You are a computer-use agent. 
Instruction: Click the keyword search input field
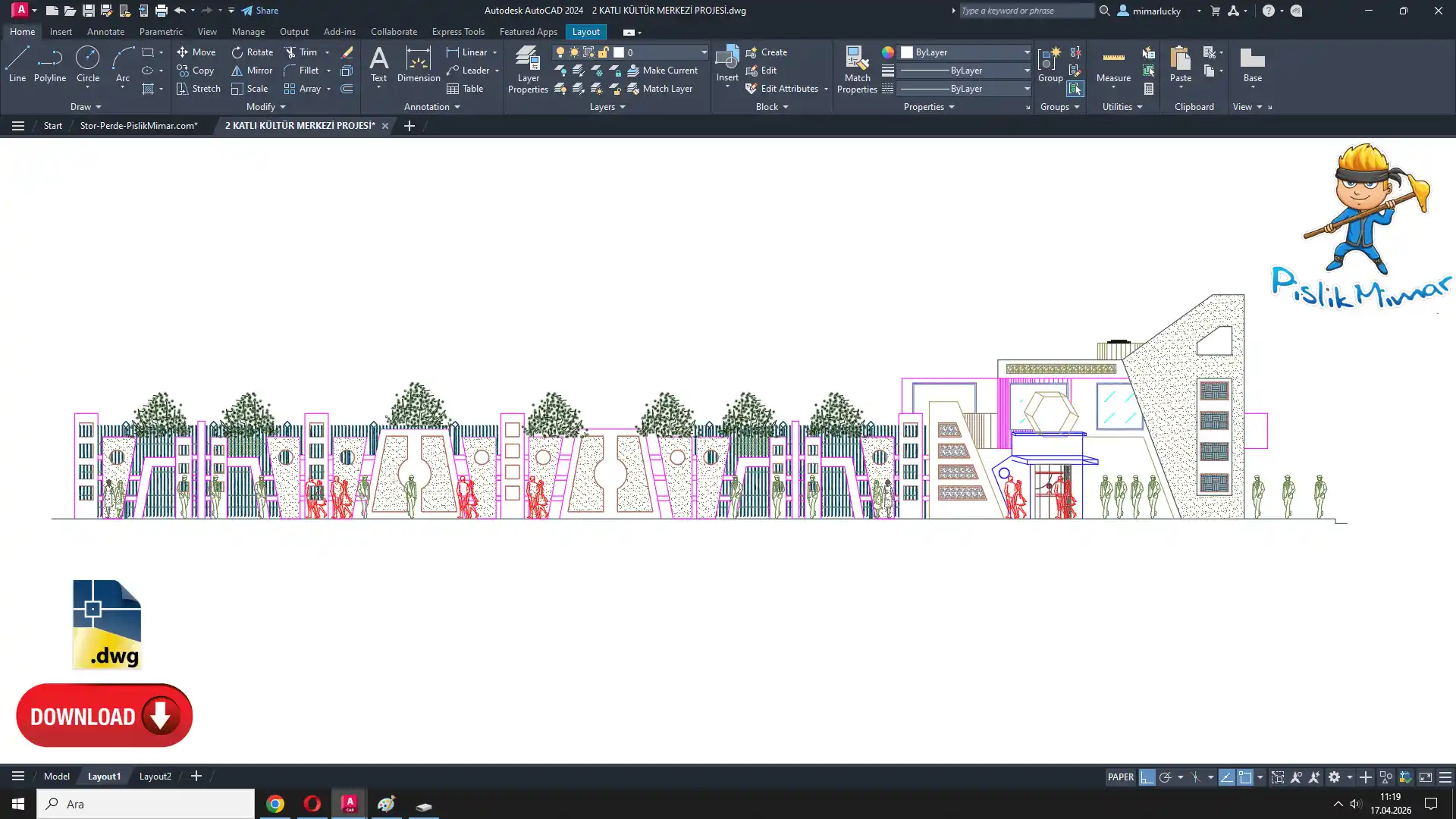coord(1025,11)
